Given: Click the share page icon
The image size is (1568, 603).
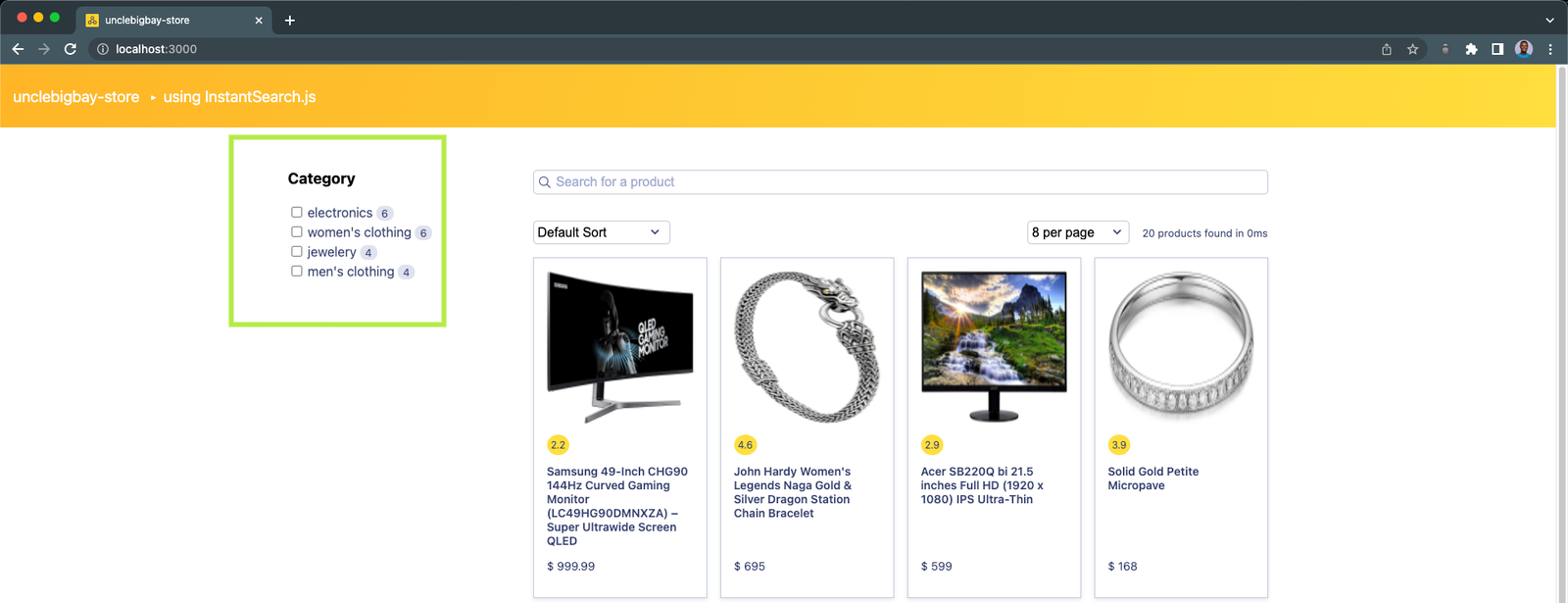Looking at the screenshot, I should click(x=1387, y=49).
